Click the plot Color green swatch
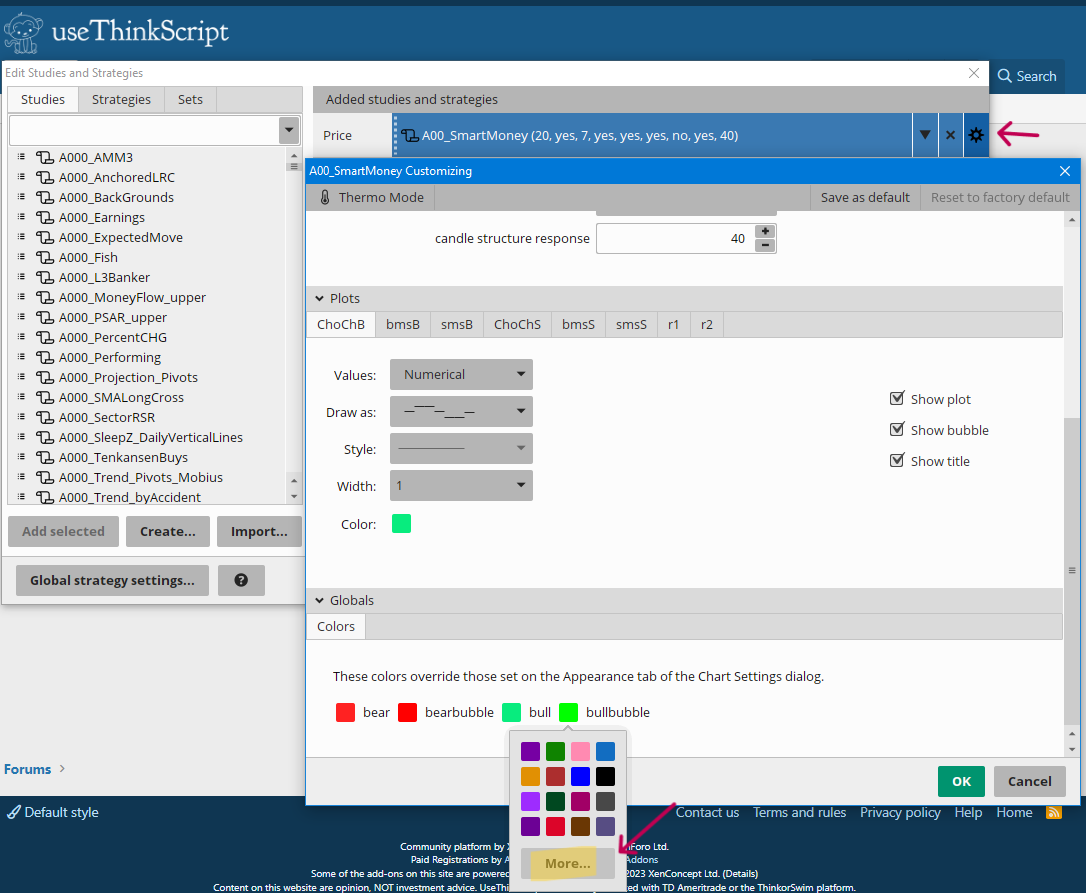 (402, 524)
